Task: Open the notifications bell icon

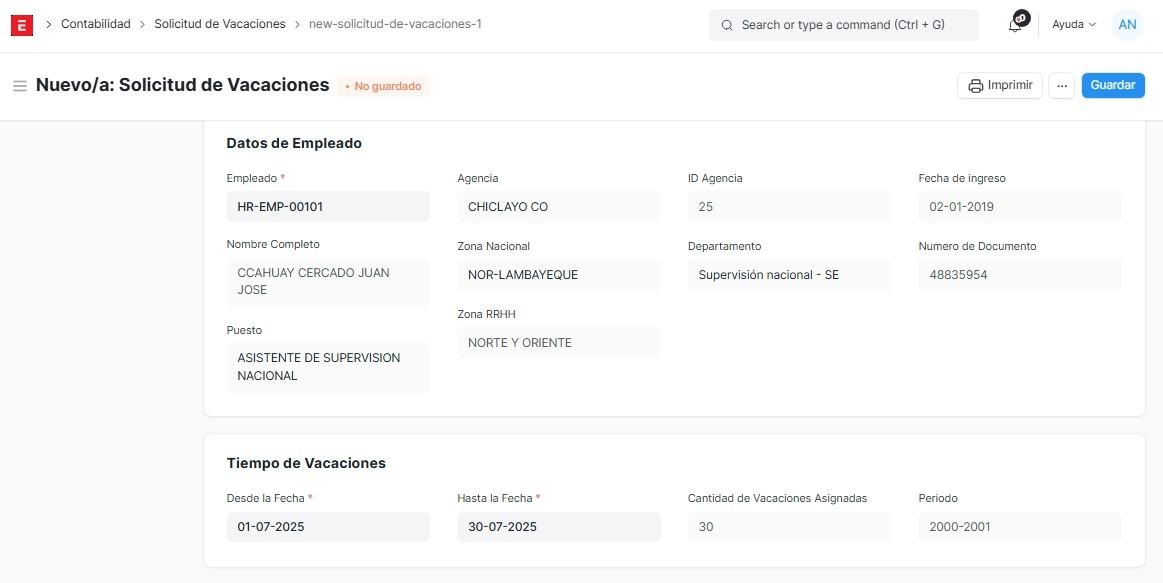Action: pyautogui.click(x=1015, y=25)
